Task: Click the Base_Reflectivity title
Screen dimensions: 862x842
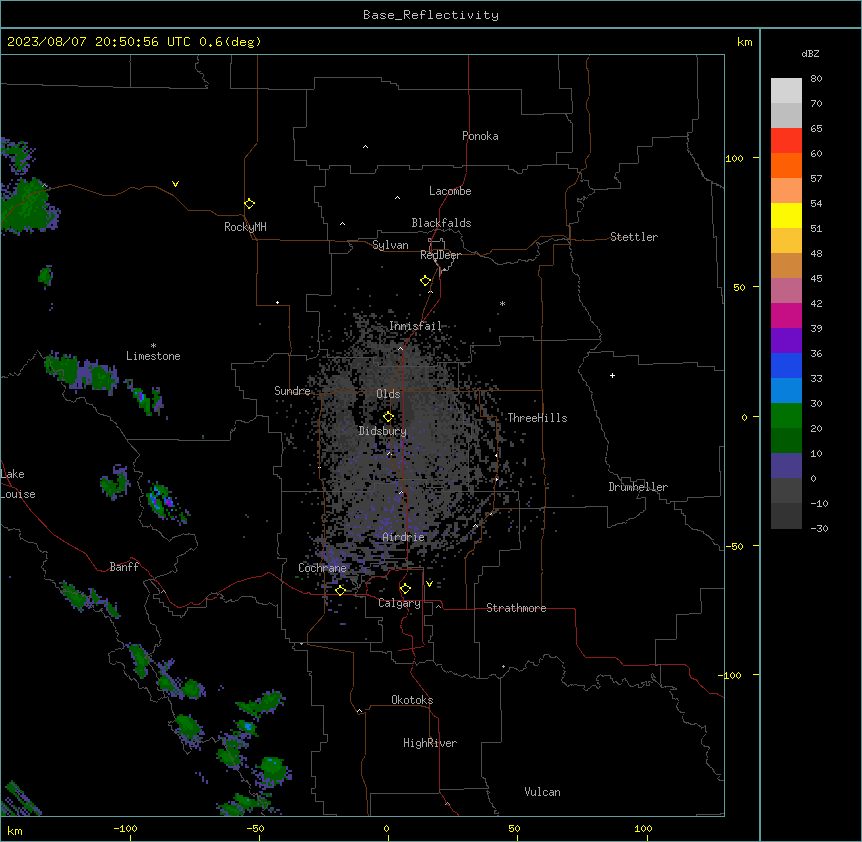Action: click(x=431, y=15)
